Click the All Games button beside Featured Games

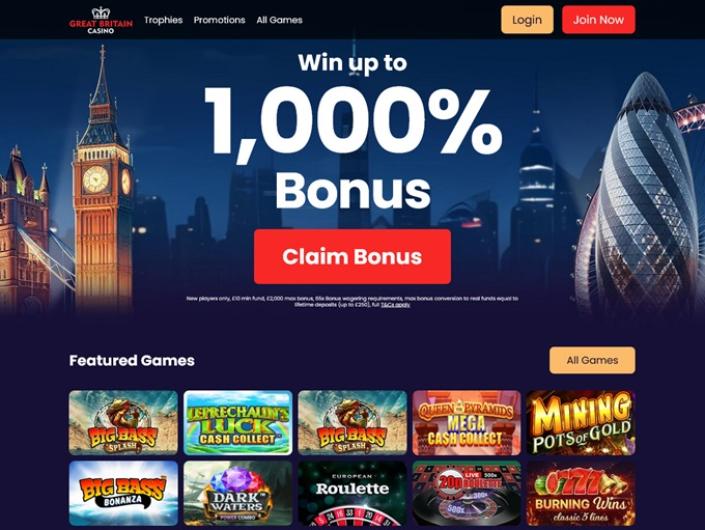(592, 360)
